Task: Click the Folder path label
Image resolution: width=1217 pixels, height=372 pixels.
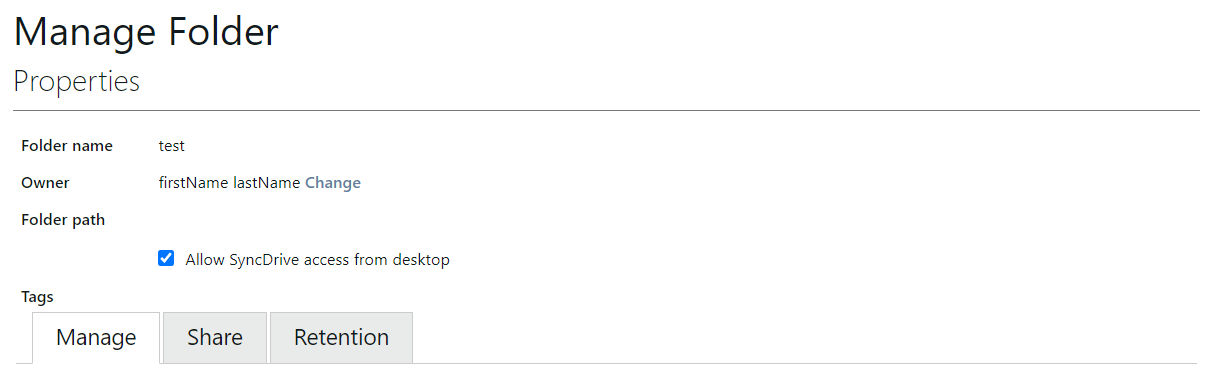Action: [x=63, y=220]
